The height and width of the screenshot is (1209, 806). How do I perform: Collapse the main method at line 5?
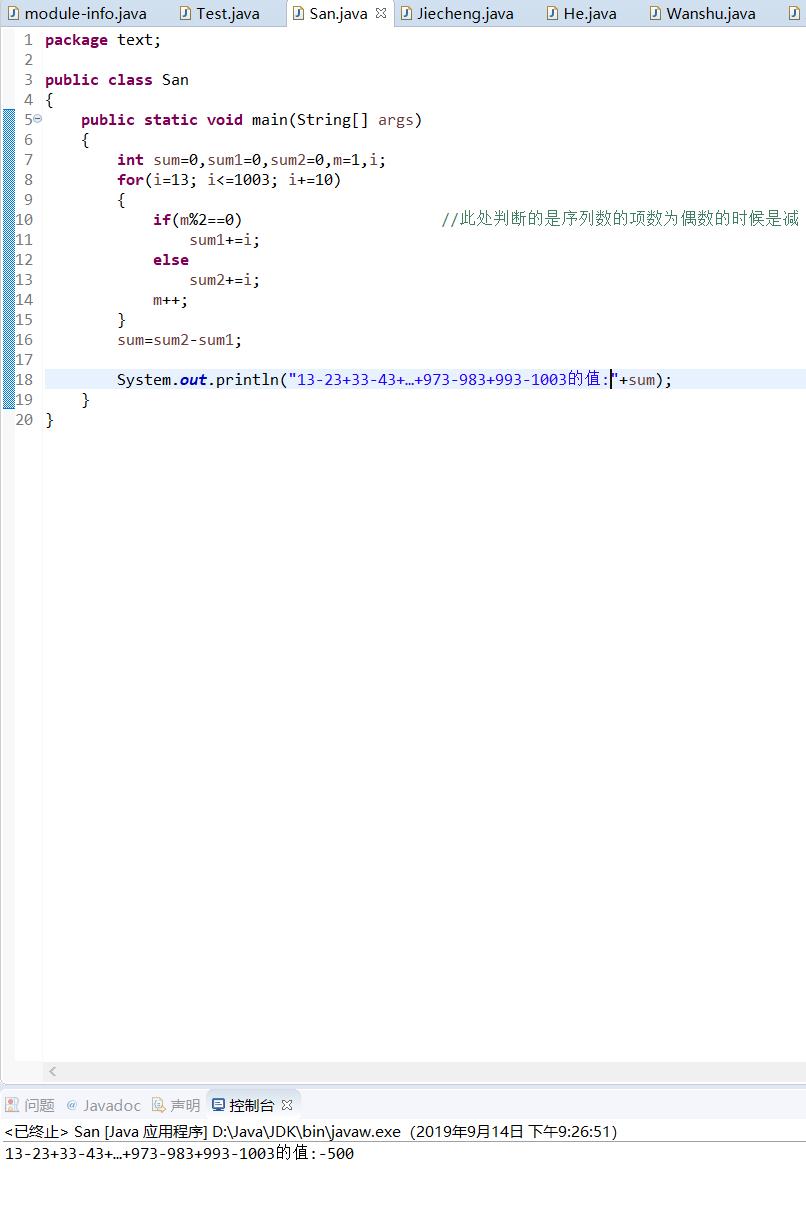tap(38, 119)
